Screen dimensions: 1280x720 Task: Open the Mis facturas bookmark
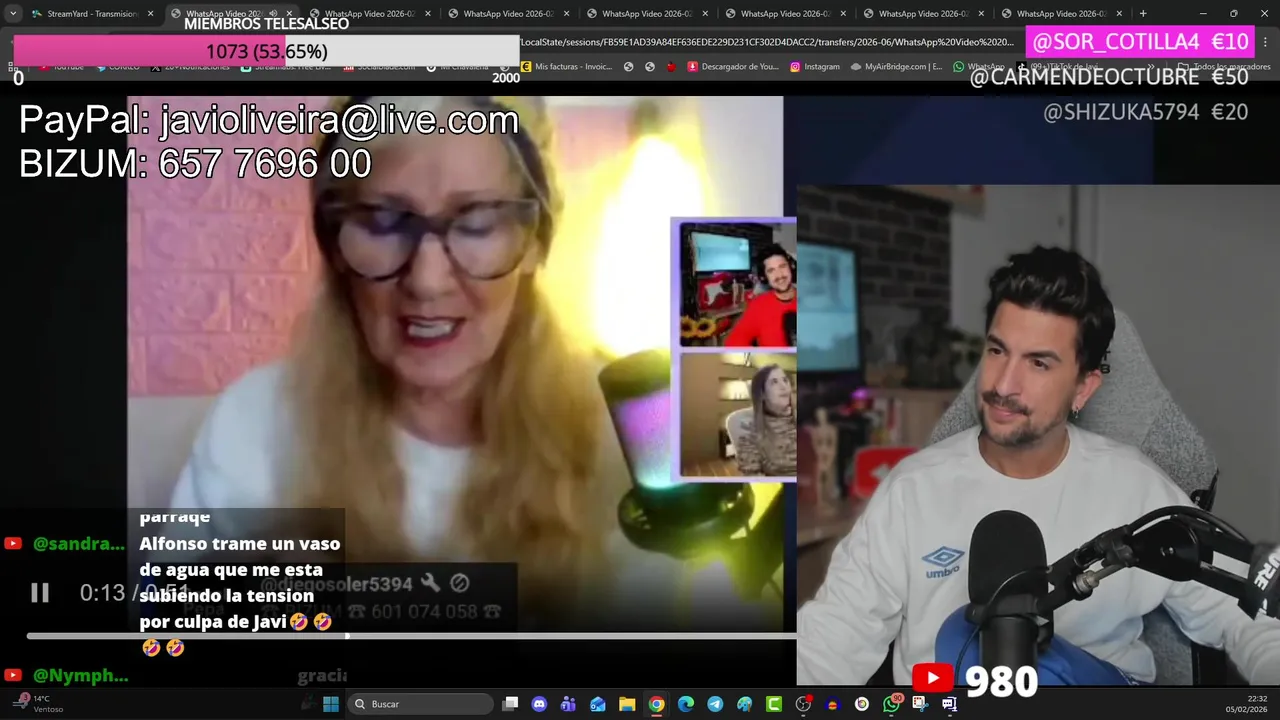pyautogui.click(x=566, y=67)
